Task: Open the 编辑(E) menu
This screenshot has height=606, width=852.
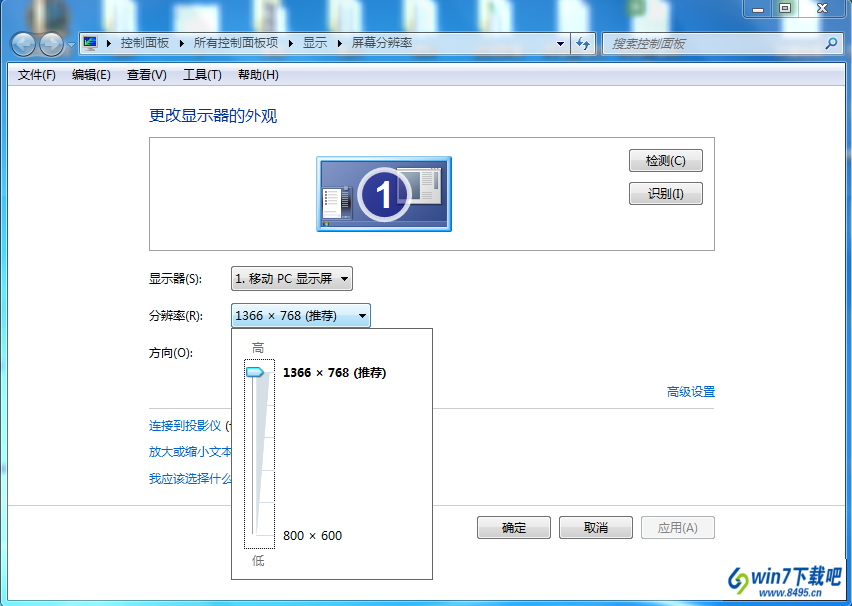Action: click(91, 75)
